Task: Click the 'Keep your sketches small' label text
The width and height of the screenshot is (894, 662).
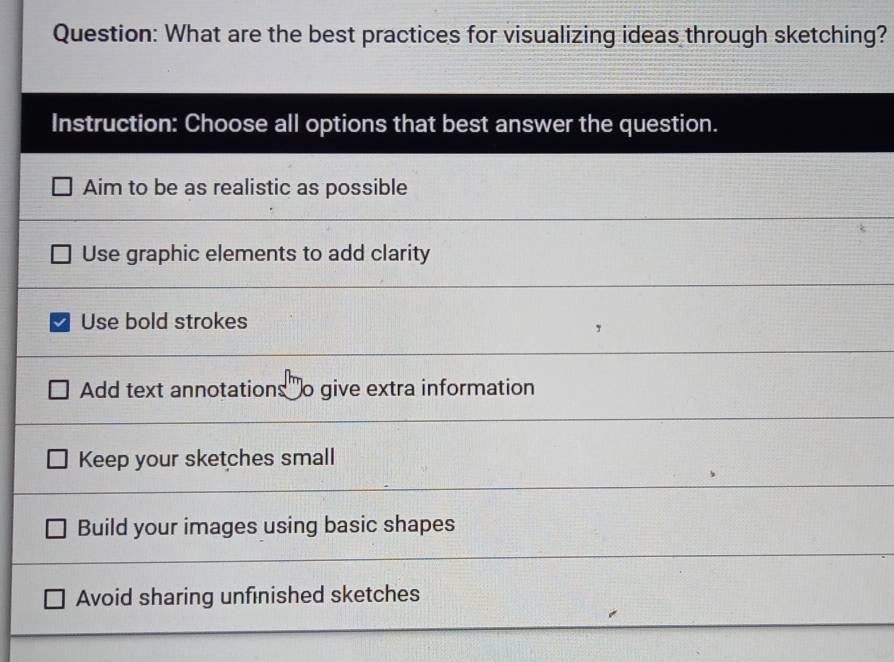Action: [206, 459]
